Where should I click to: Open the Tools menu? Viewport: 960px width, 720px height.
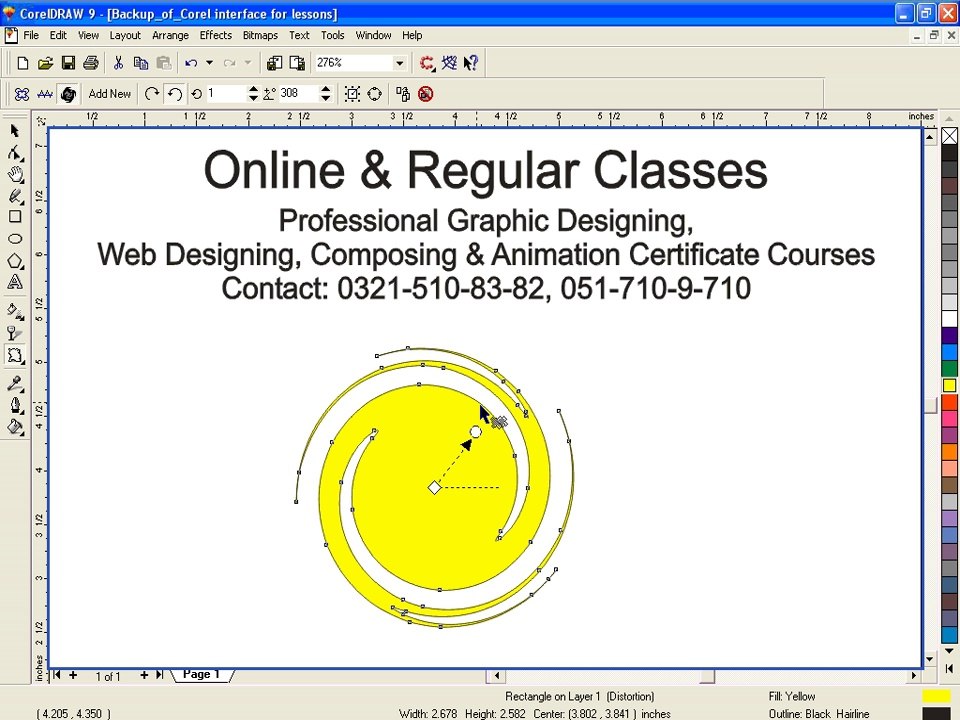332,36
